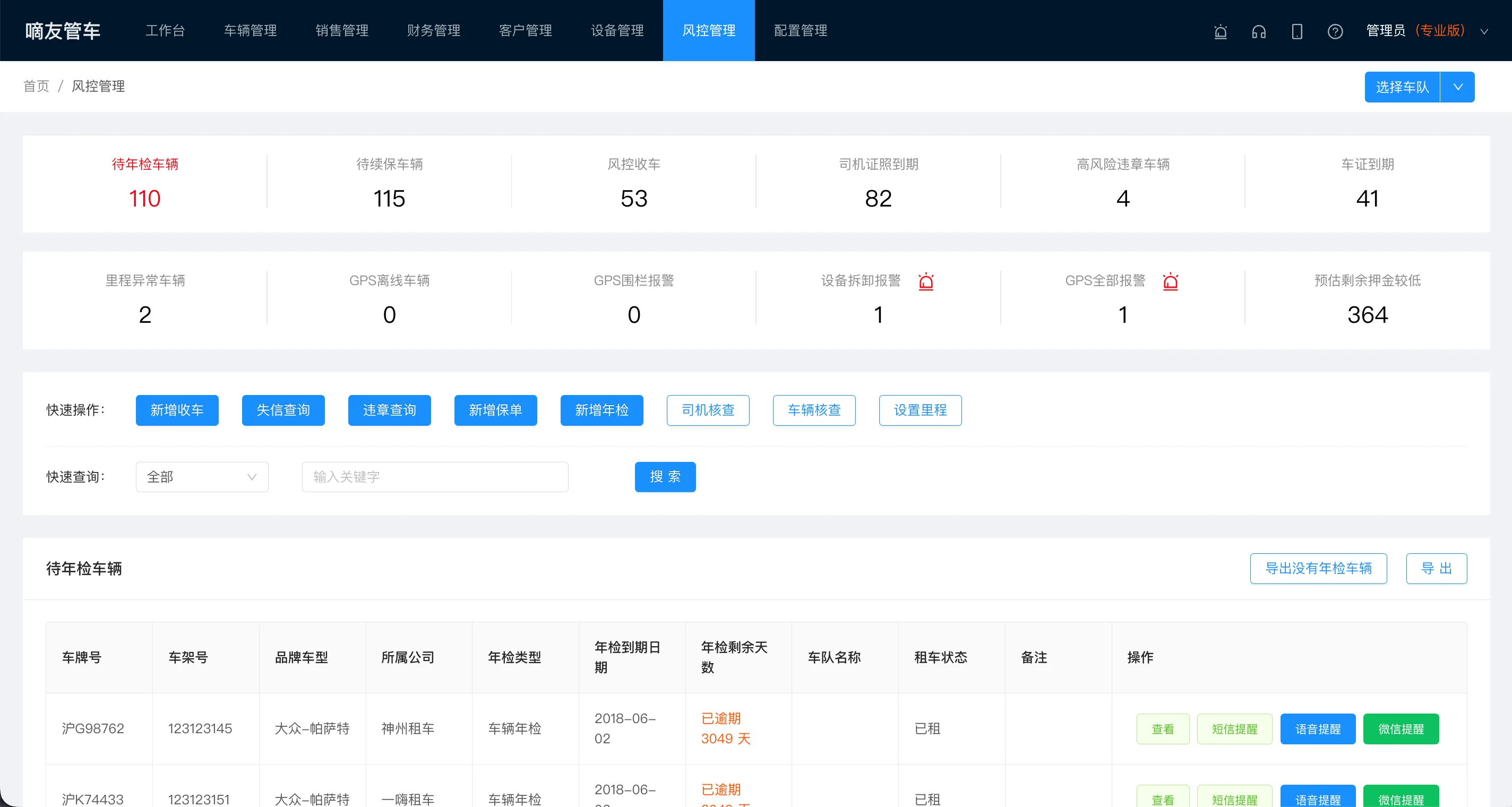This screenshot has width=1512, height=807.
Task: Click the alarm icon beside GPS全部报警
Action: coord(1170,281)
